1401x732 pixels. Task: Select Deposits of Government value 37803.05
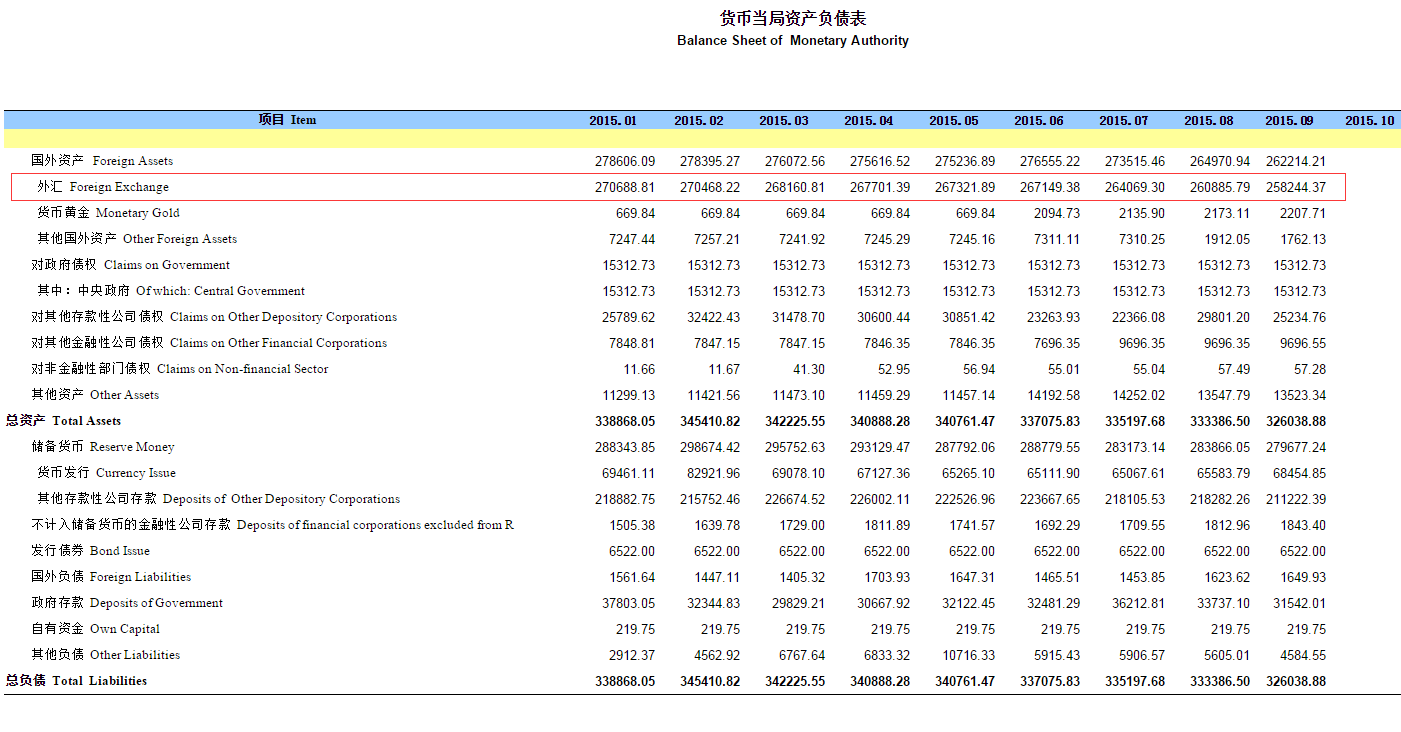[x=628, y=603]
